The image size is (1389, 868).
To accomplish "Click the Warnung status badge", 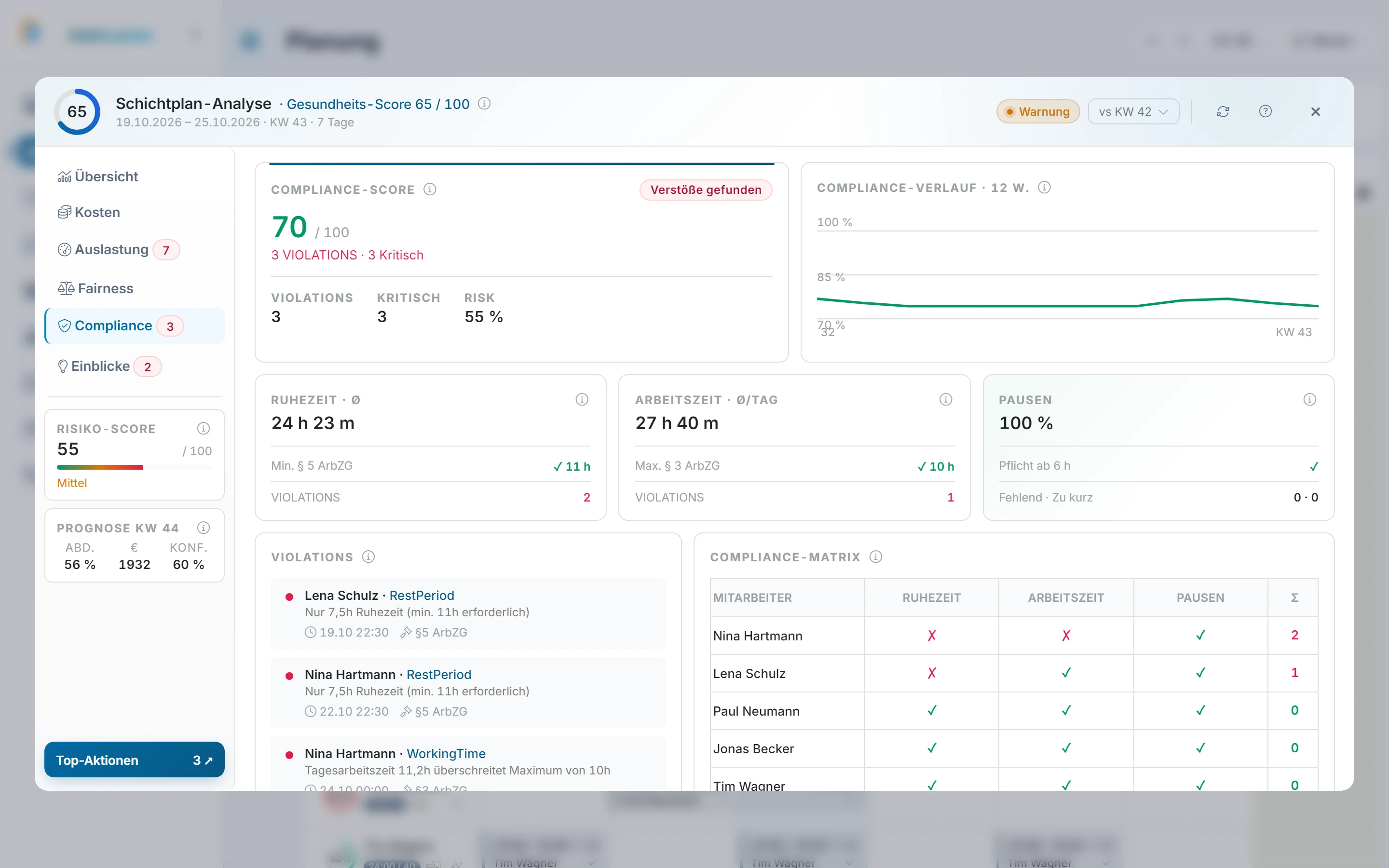I will [x=1038, y=111].
